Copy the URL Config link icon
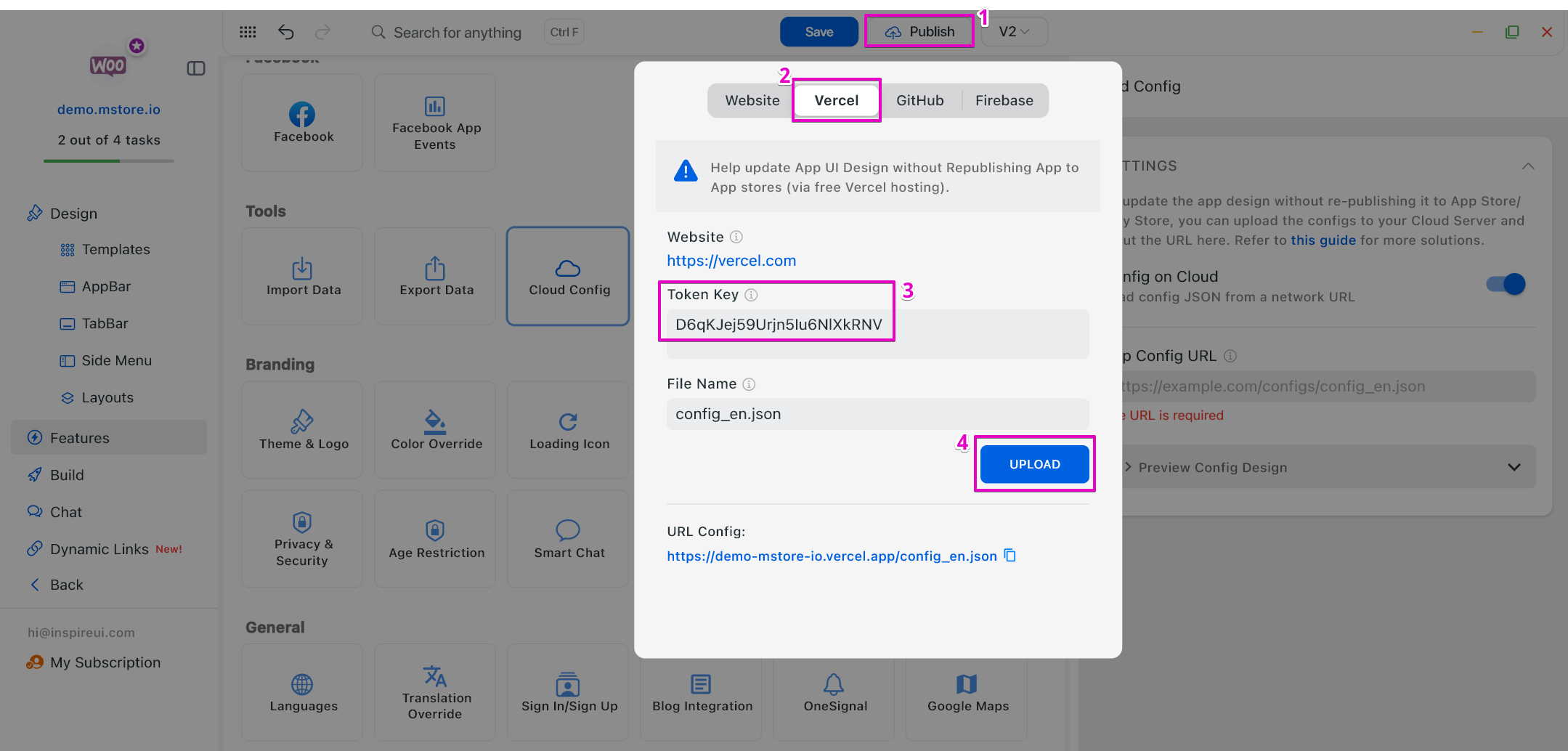 (1010, 556)
